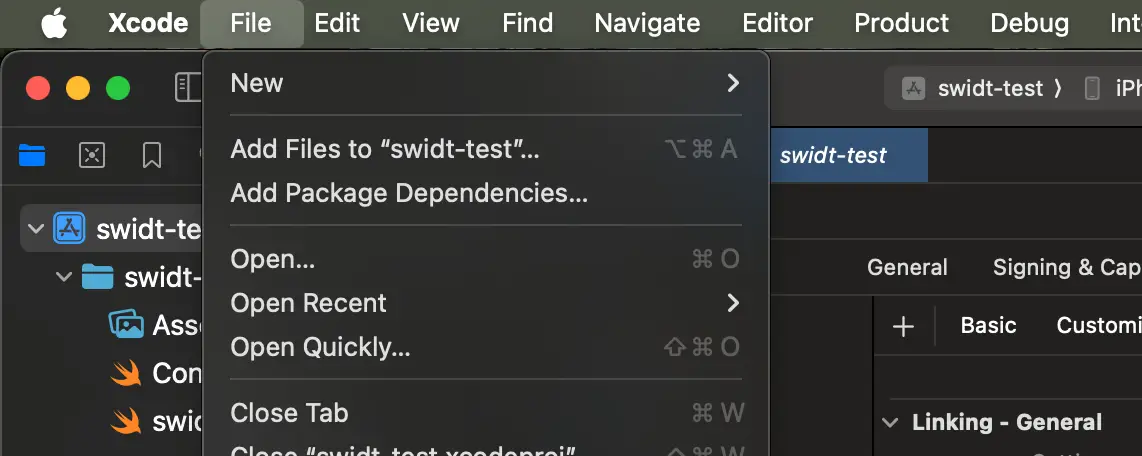Viewport: 1142px width, 456px height.
Task: Switch to the General tab
Action: (x=907, y=267)
